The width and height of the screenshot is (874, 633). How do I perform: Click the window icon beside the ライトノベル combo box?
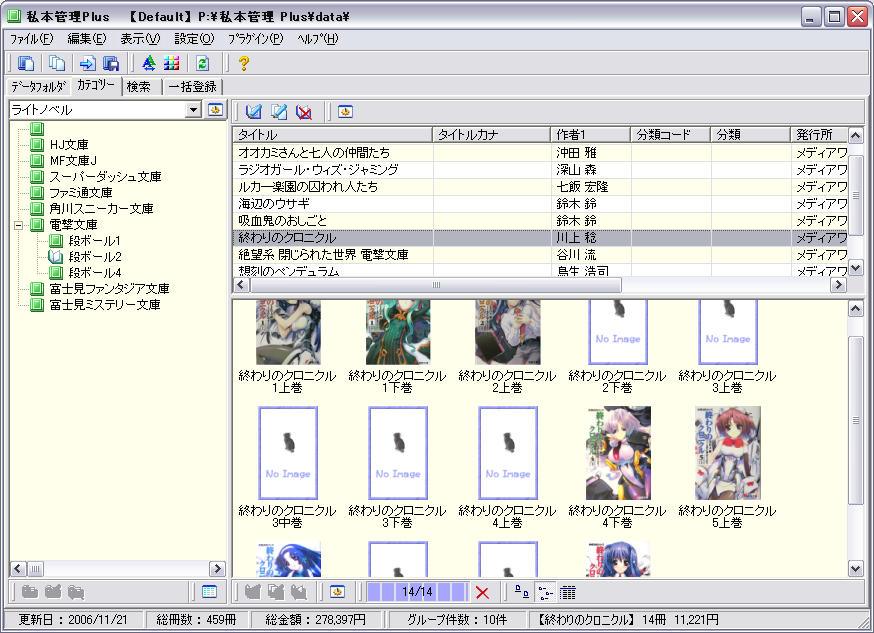click(216, 109)
